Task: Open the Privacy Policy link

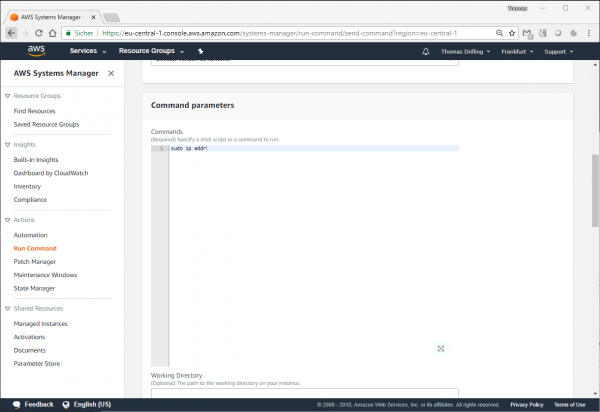Action: coord(527,405)
